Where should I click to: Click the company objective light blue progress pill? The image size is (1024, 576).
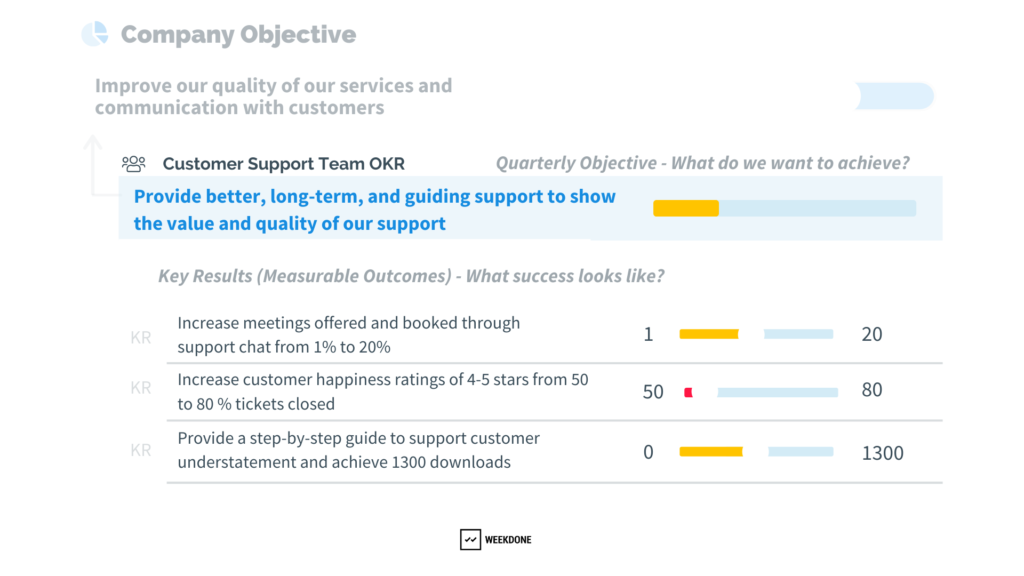[x=895, y=96]
